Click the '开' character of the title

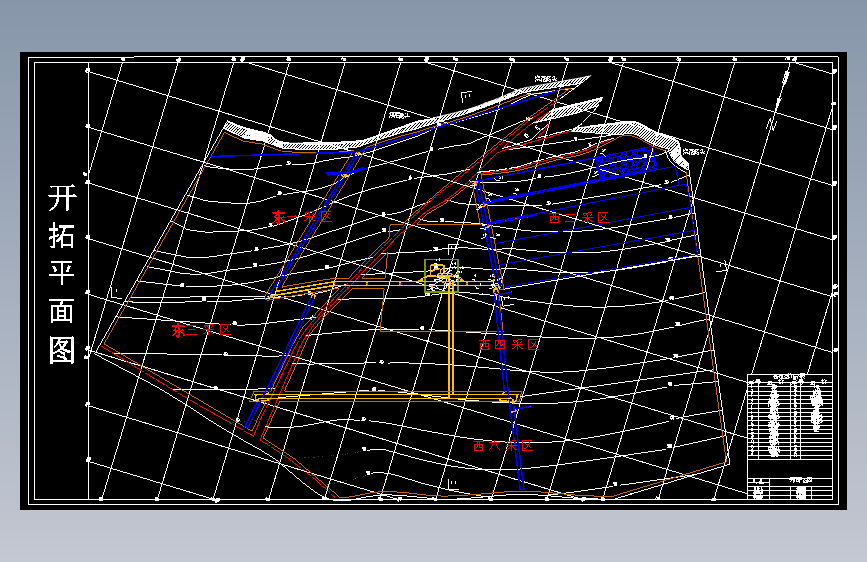(61, 197)
